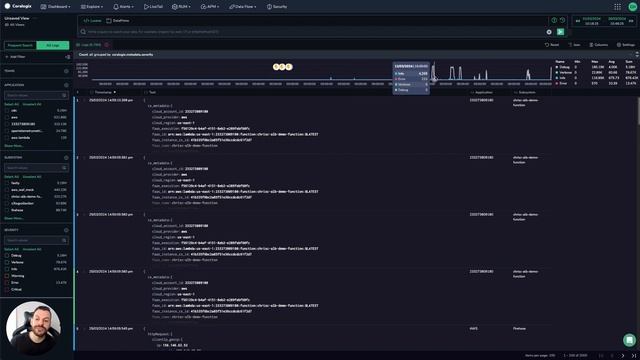Screen dimensions: 640x360
Task: Toggle Debug series in chart legend
Action: click(562, 67)
